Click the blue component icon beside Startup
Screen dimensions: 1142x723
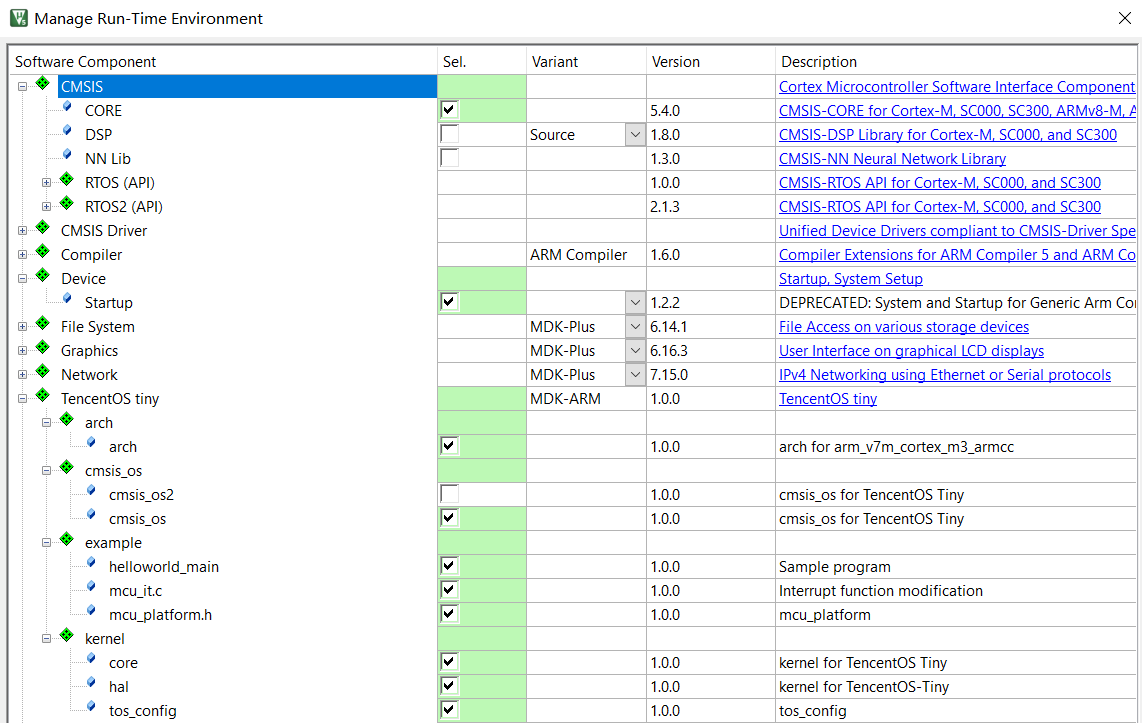pos(67,299)
